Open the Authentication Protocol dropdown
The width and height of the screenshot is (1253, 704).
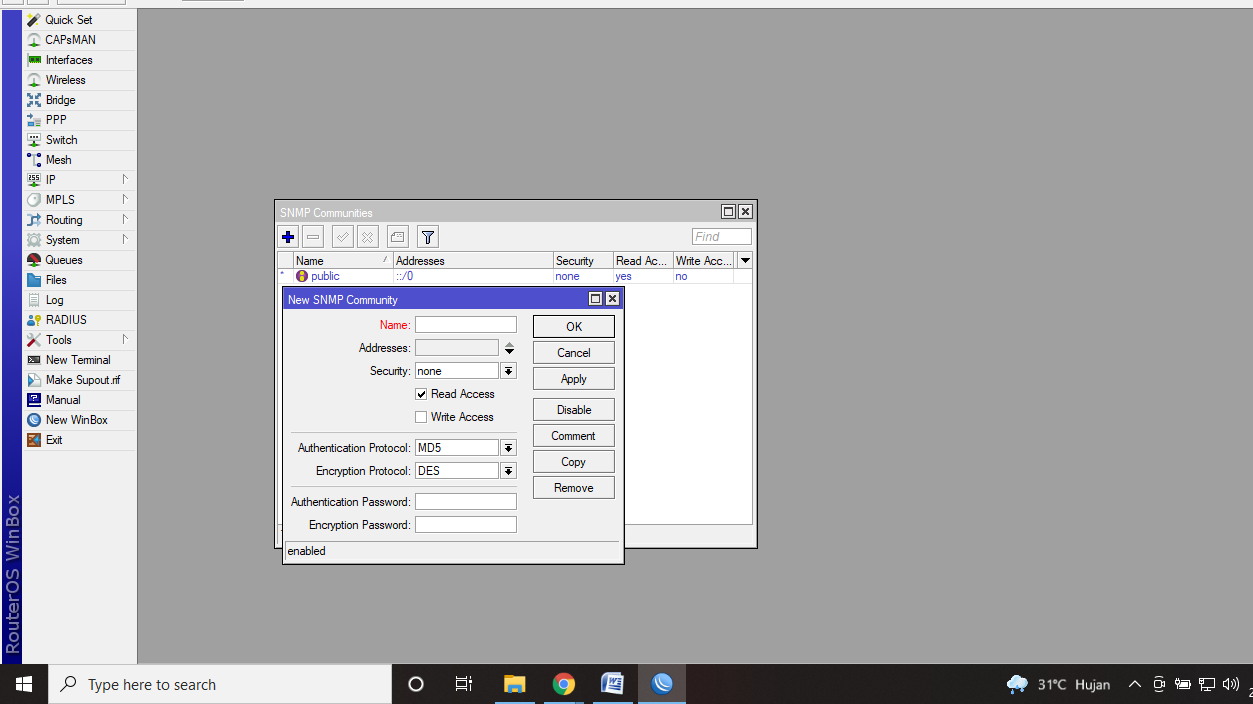click(508, 448)
